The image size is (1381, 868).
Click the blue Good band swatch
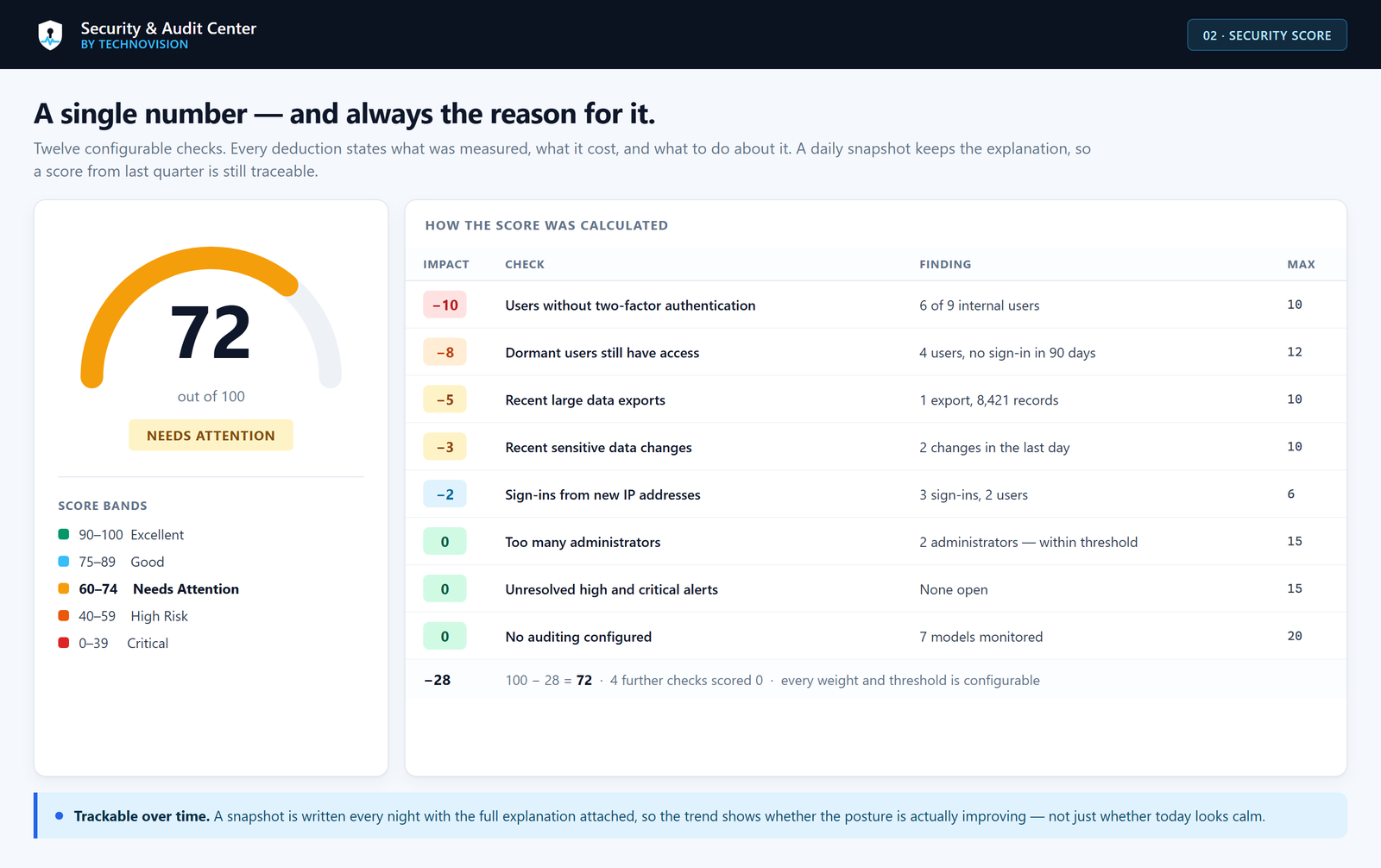pos(64,562)
